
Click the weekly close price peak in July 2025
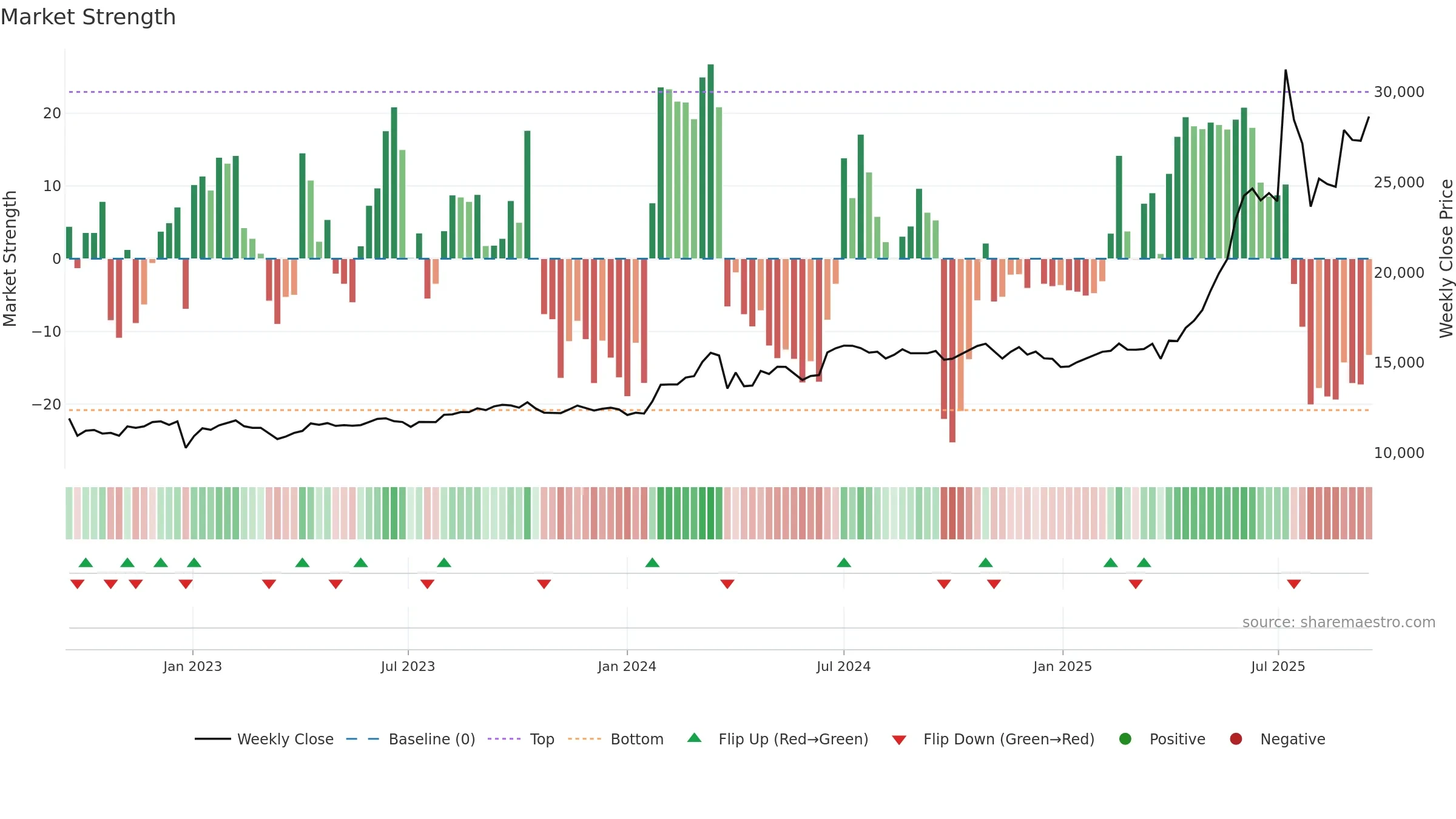(x=1286, y=70)
